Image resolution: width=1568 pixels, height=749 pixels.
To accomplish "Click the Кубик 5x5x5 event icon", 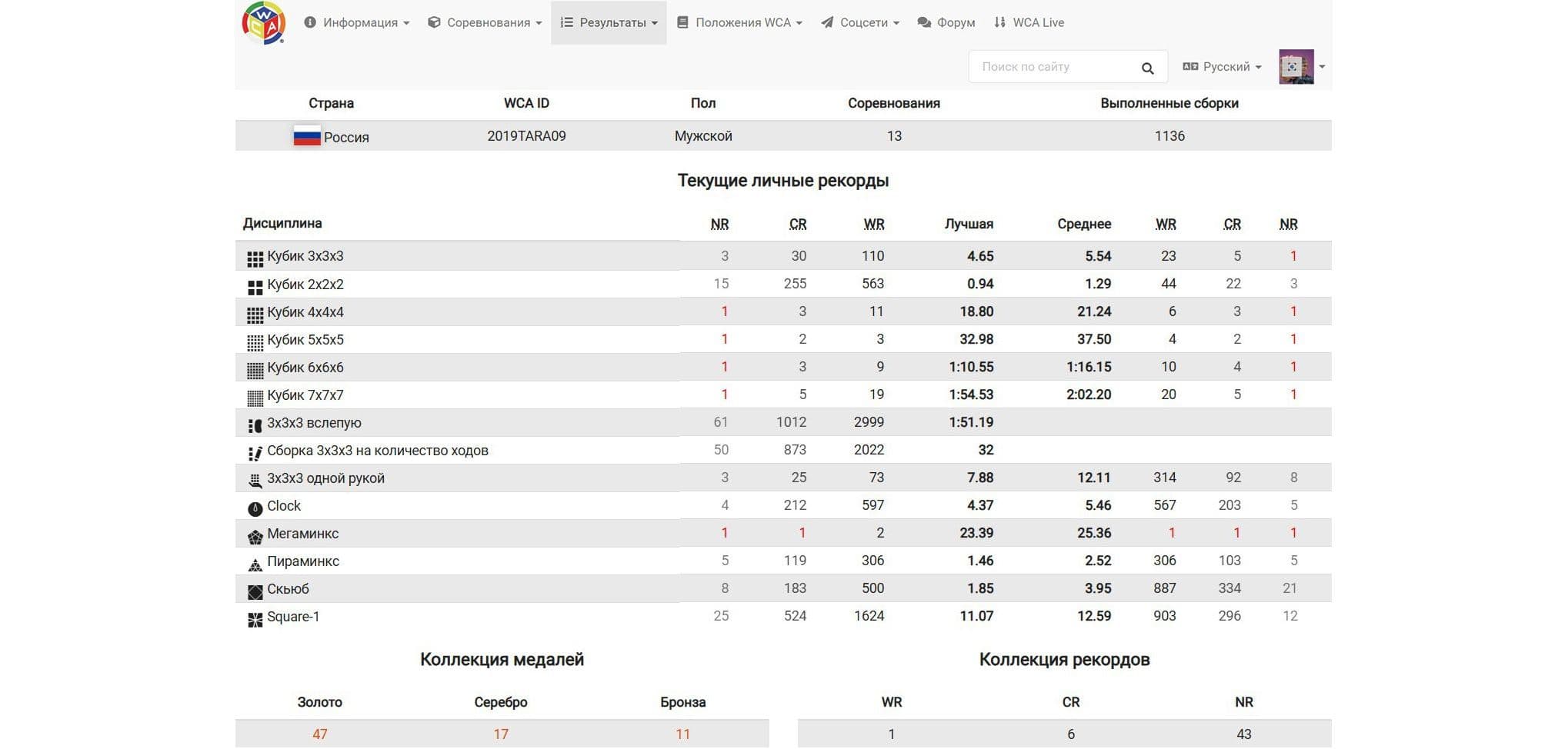I will (x=255, y=343).
